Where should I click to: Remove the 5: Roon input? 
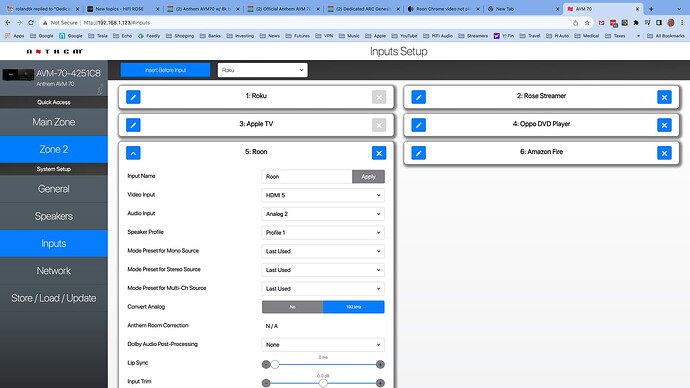tap(379, 153)
